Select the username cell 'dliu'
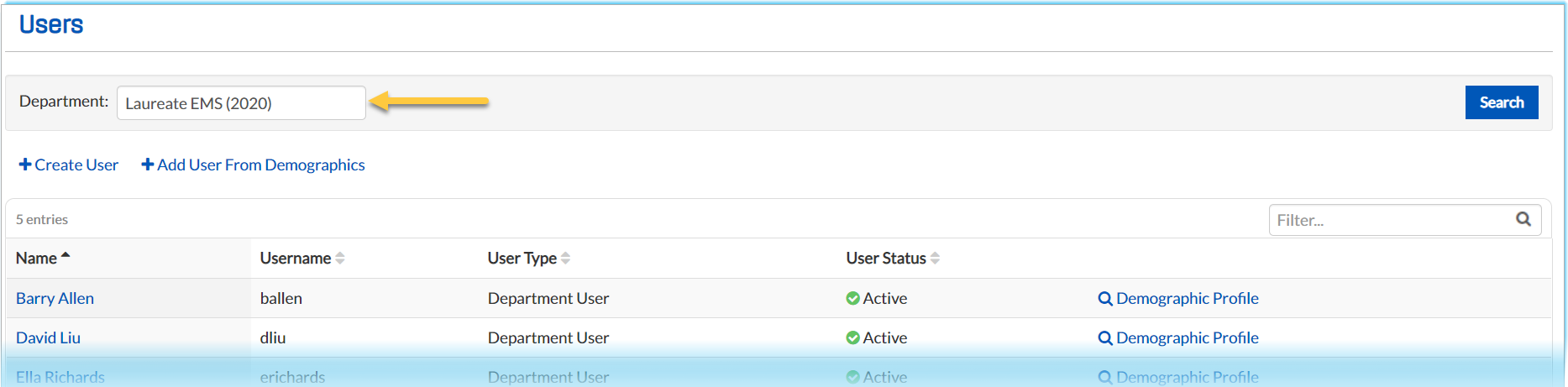Screen dimensions: 1568x387 point(273,337)
